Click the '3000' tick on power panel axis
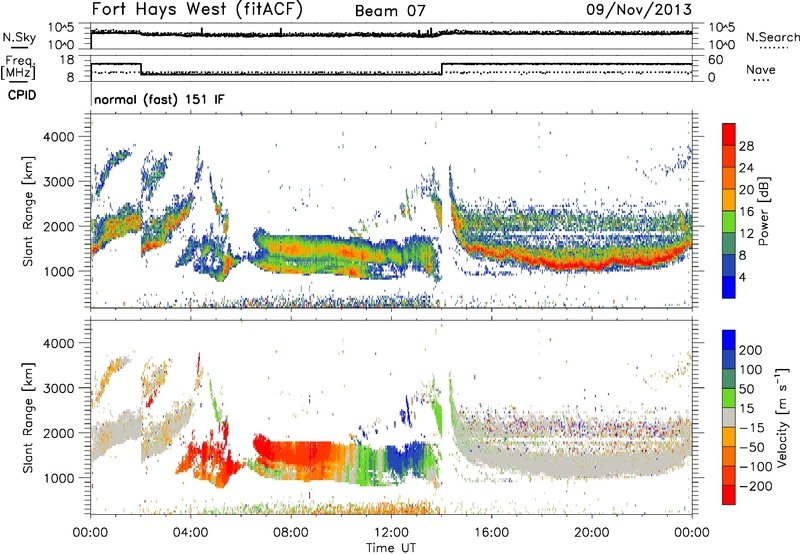 [x=58, y=182]
